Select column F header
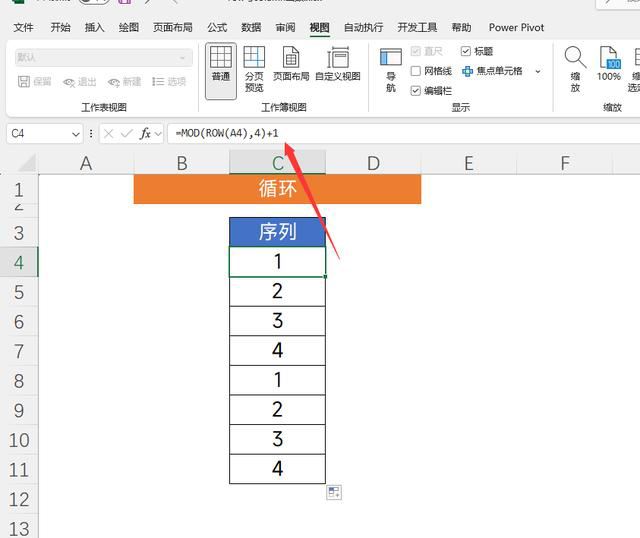Screen dimensions: 640x538 [x=565, y=163]
